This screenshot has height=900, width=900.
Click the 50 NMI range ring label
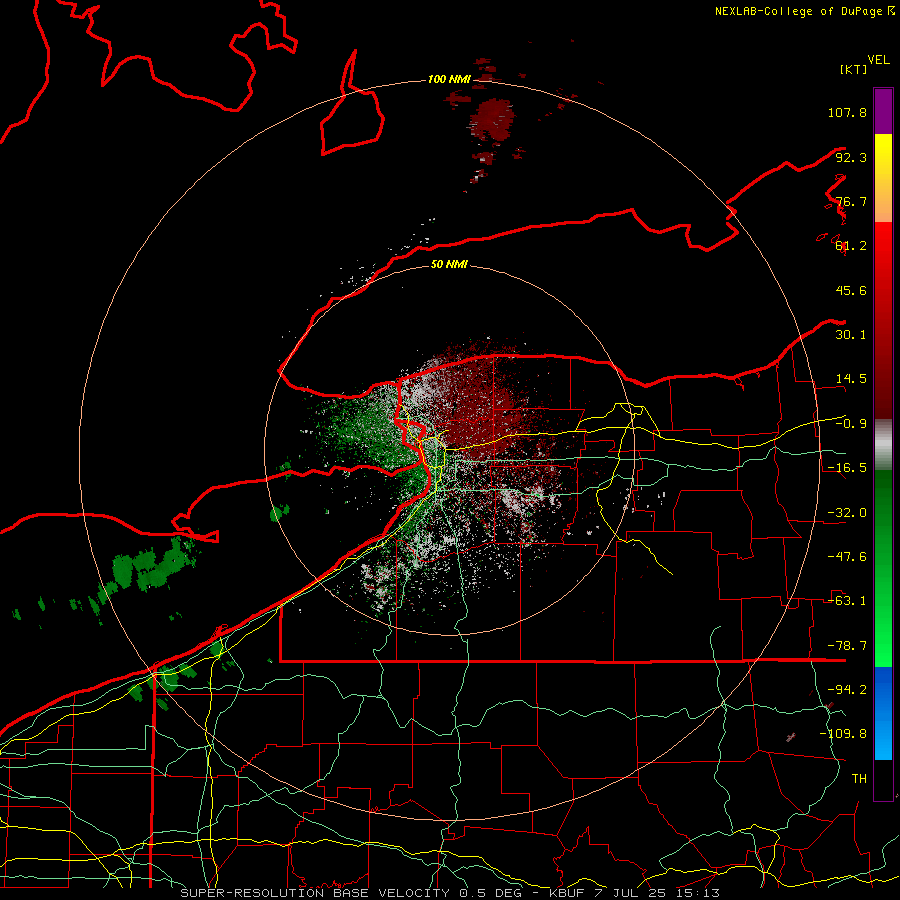449,264
